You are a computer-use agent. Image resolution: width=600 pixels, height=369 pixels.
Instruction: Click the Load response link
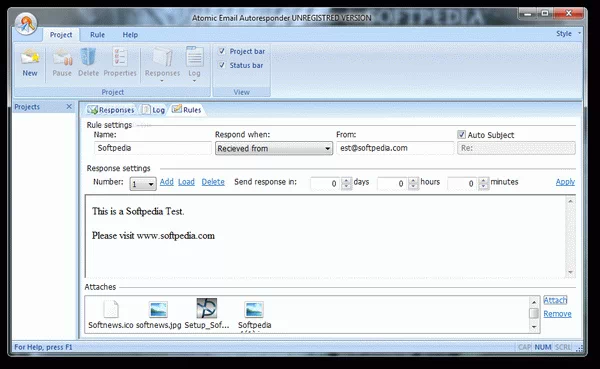(x=186, y=182)
